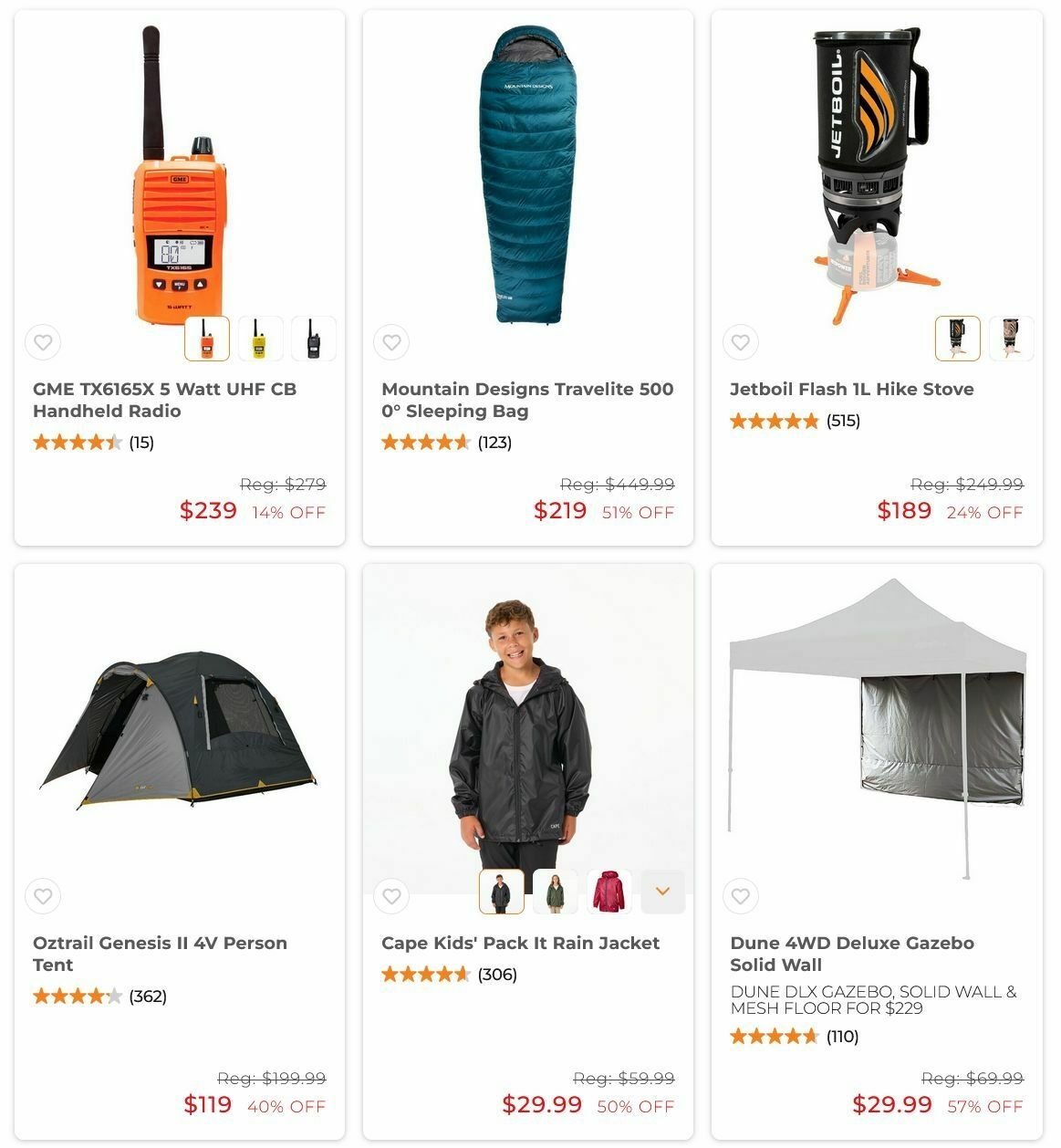Select the yellow radio color variant
This screenshot has height=1148, width=1061.
[x=260, y=339]
